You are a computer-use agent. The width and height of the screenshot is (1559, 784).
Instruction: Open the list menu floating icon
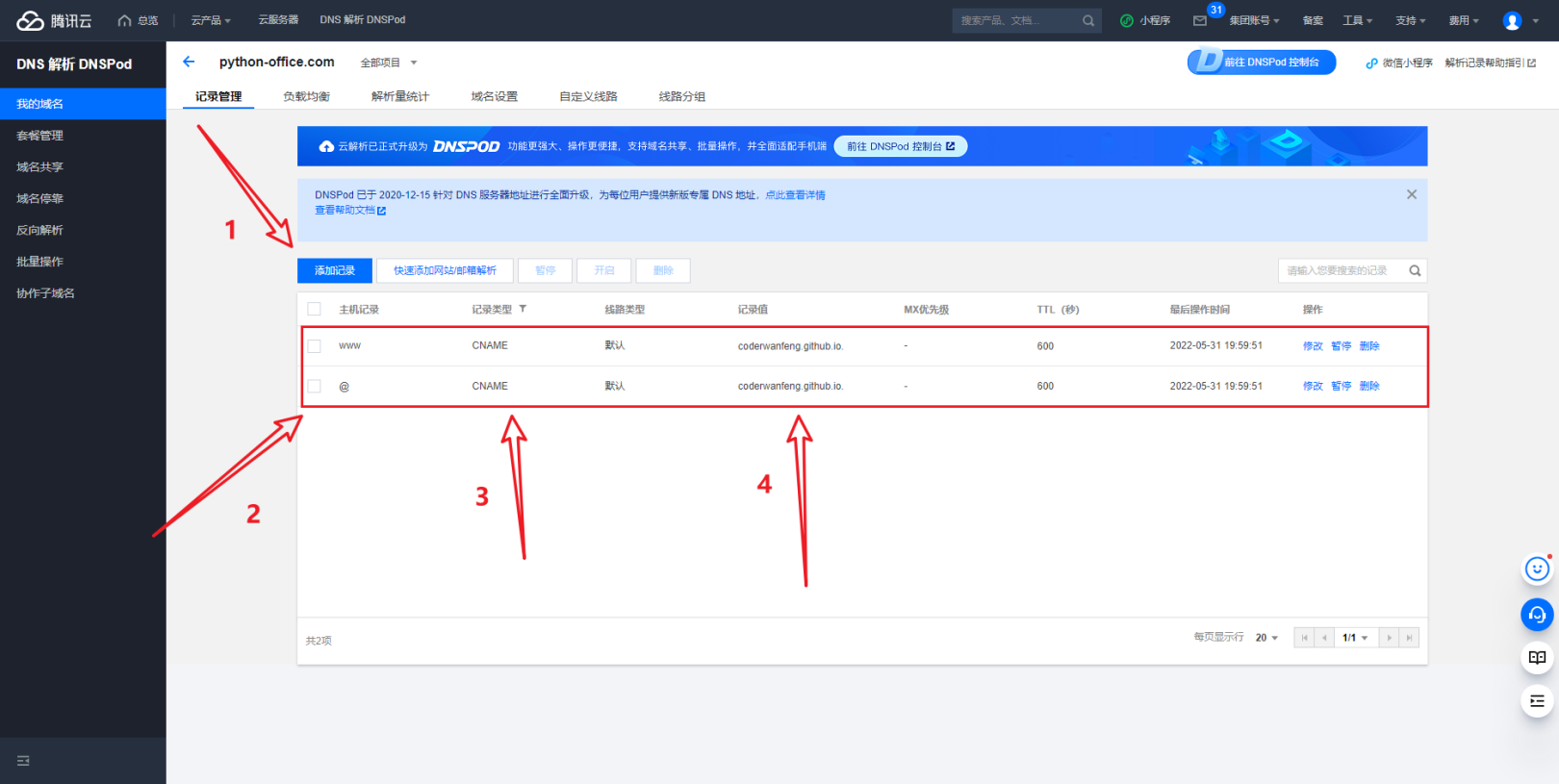pos(1537,701)
